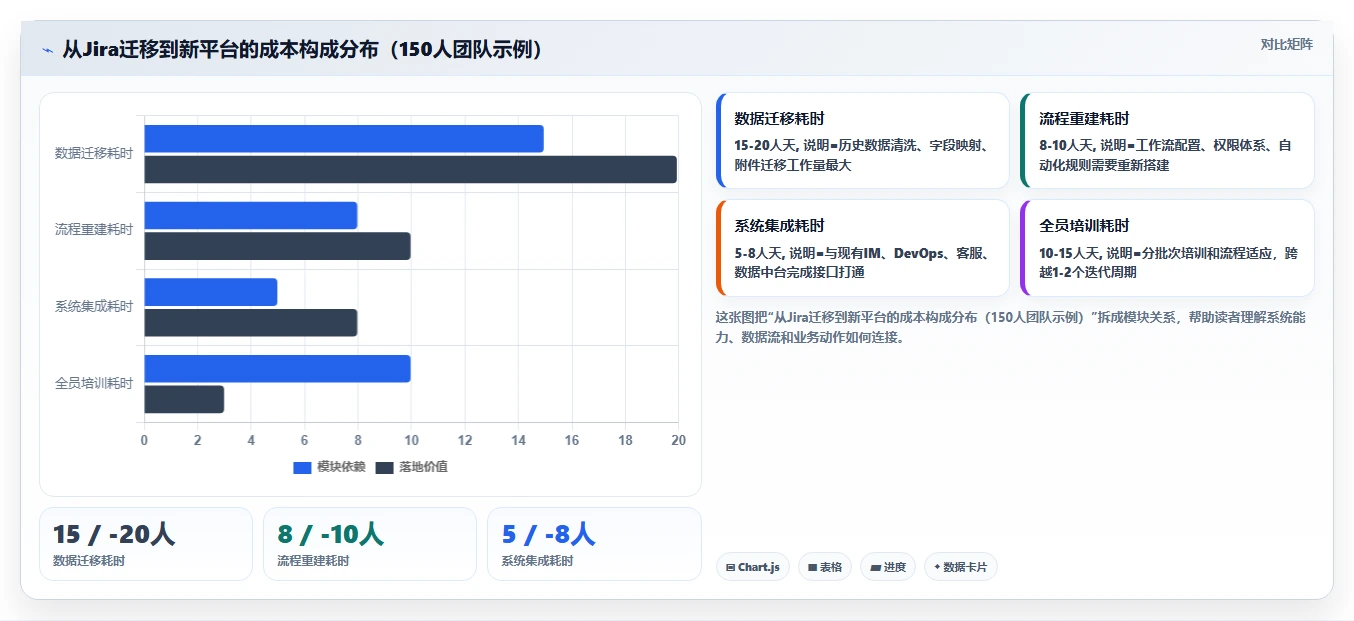Click the 5 / -8人 stat value
1354x621 pixels.
[548, 535]
